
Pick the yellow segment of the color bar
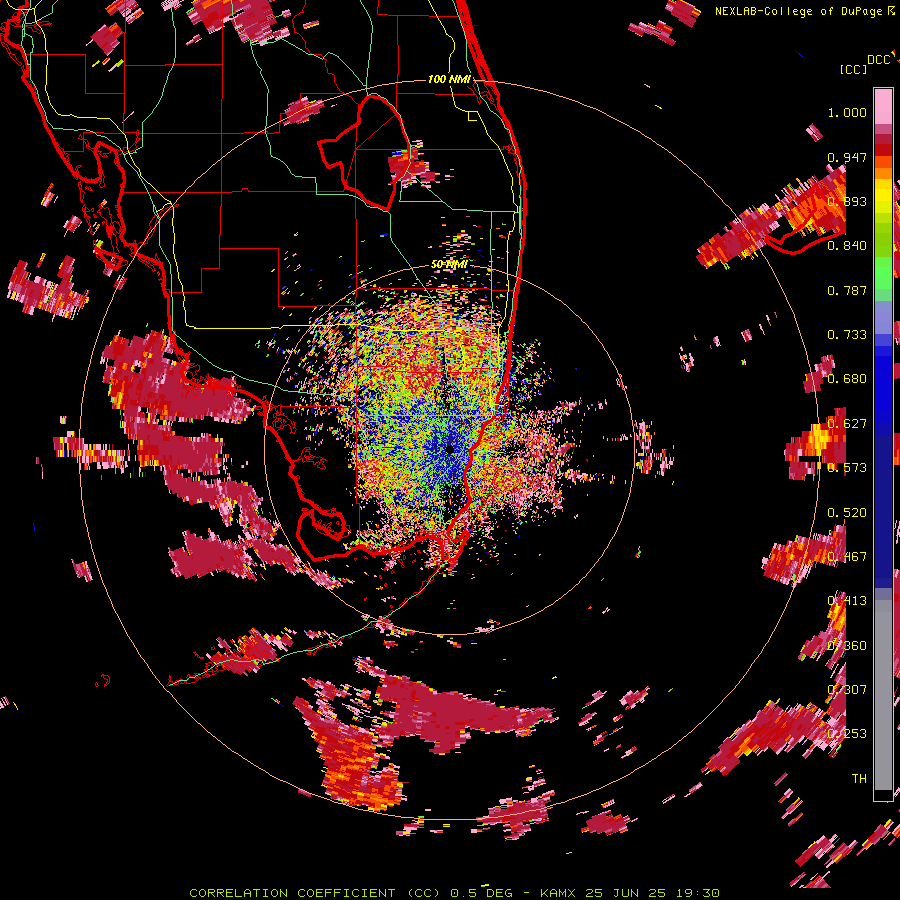[883, 197]
